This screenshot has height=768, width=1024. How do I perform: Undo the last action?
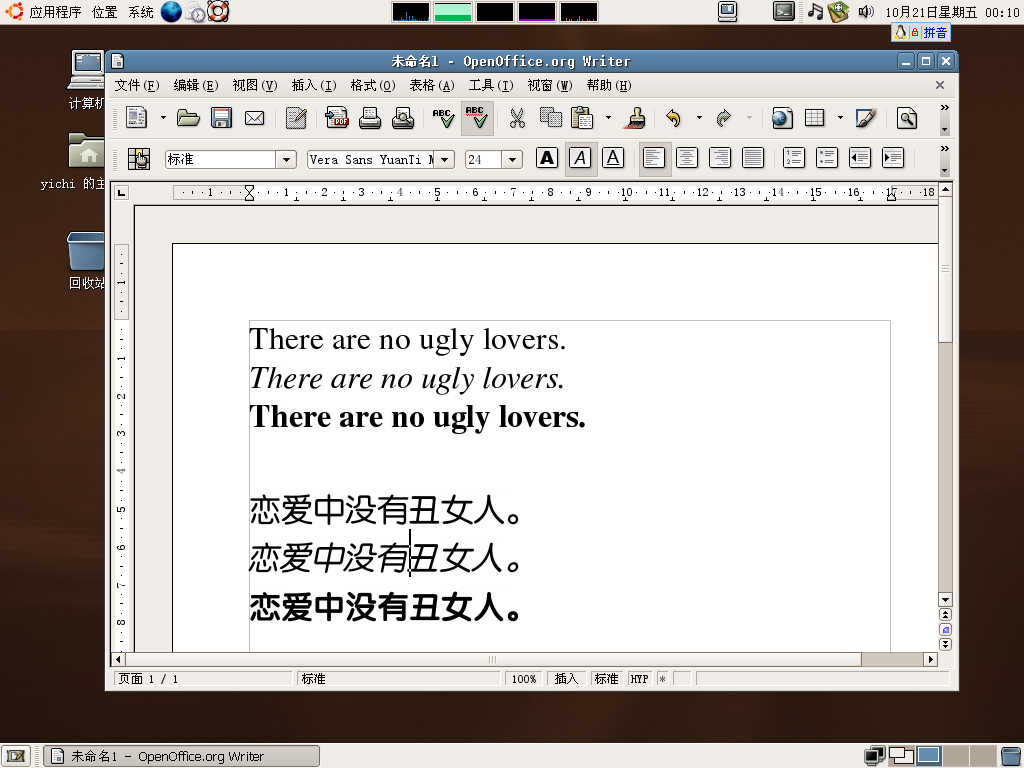click(x=673, y=118)
